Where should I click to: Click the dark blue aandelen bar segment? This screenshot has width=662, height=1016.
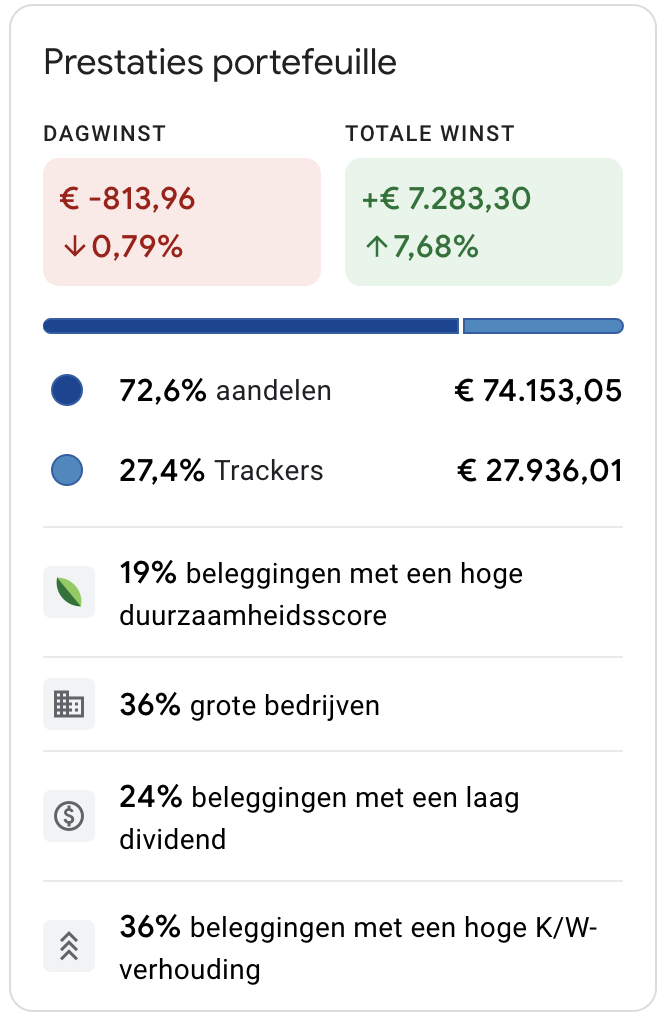[x=251, y=326]
